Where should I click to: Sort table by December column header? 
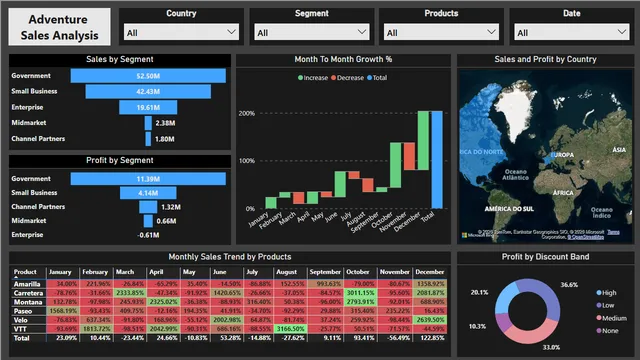tap(429, 272)
